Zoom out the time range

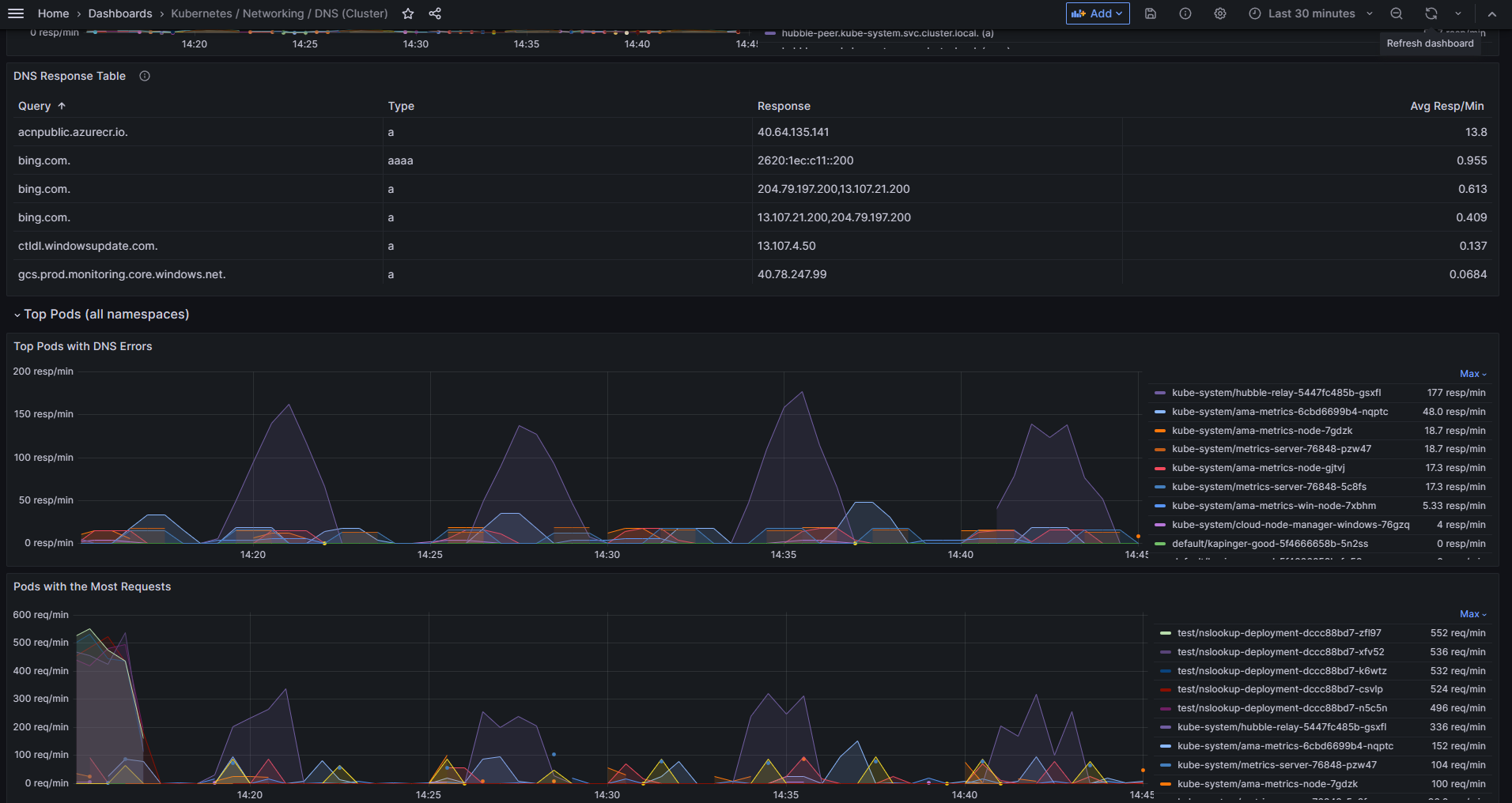(x=1397, y=13)
